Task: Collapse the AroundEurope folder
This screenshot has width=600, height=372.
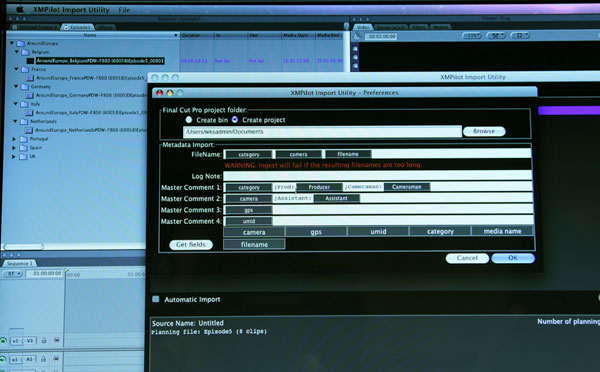Action: [x=12, y=43]
